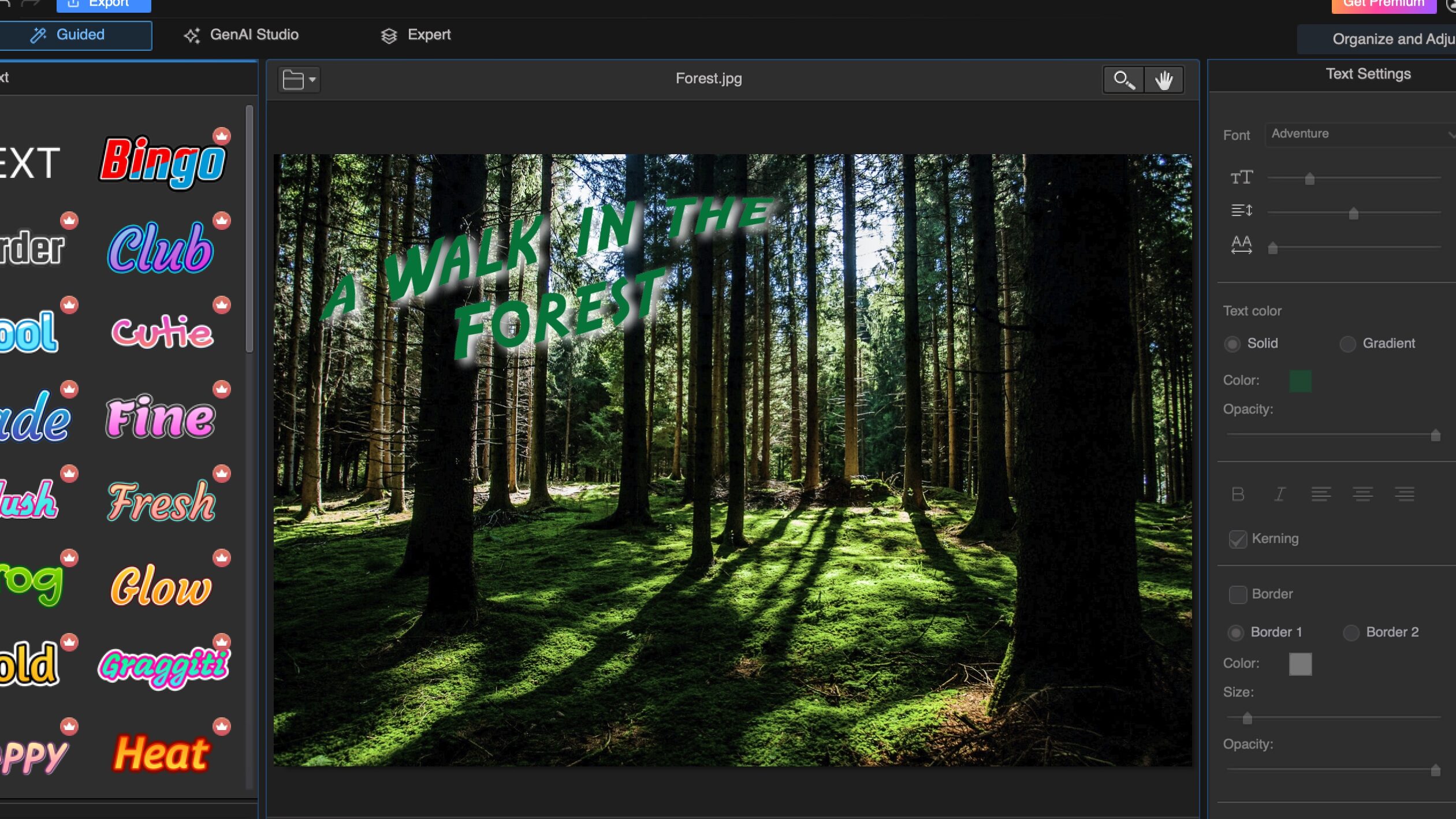Uncheck the Kerning checkbox
Image resolution: width=1456 pixels, height=819 pixels.
(1238, 539)
